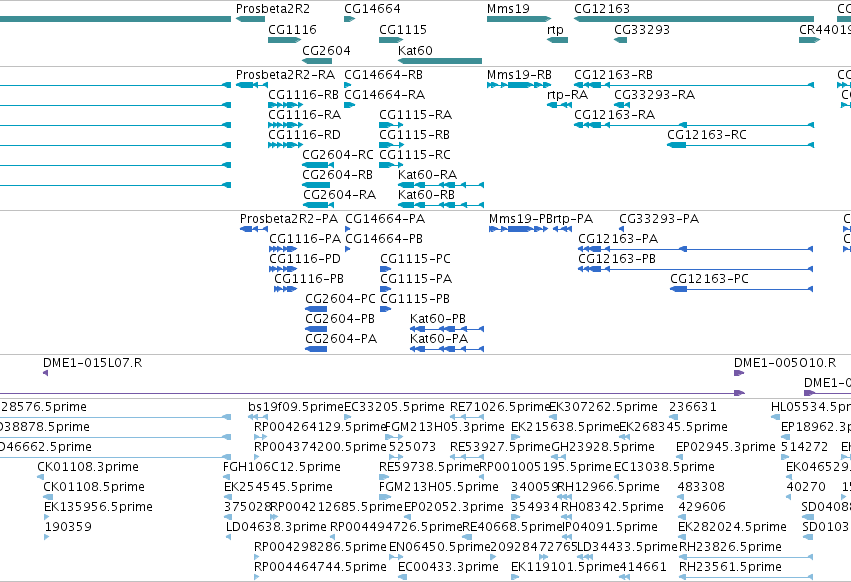Click the CG12163-RC transcript label

coord(707,135)
